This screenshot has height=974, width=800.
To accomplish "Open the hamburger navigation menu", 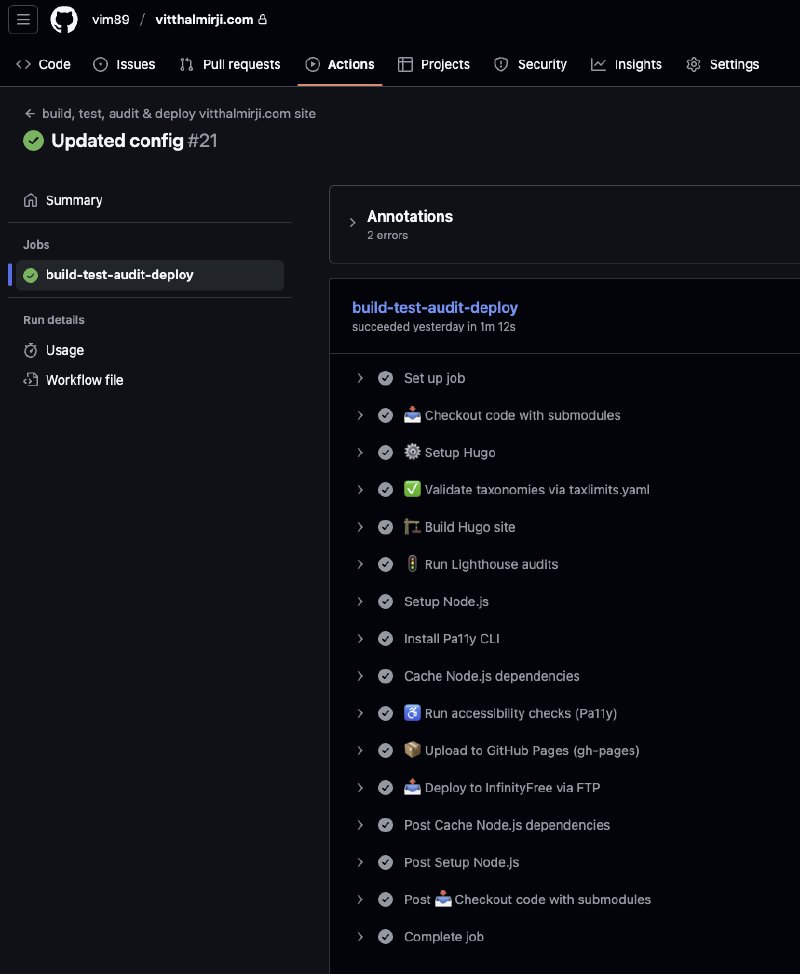I will 23,19.
